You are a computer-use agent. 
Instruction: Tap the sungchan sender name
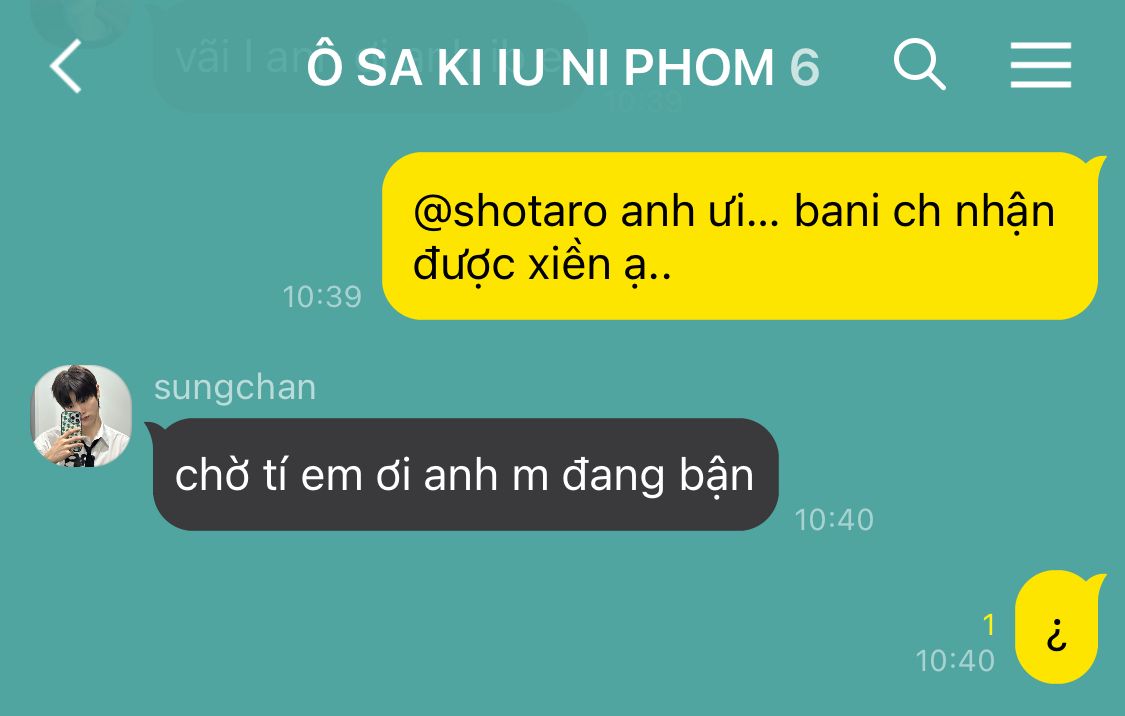pos(235,387)
